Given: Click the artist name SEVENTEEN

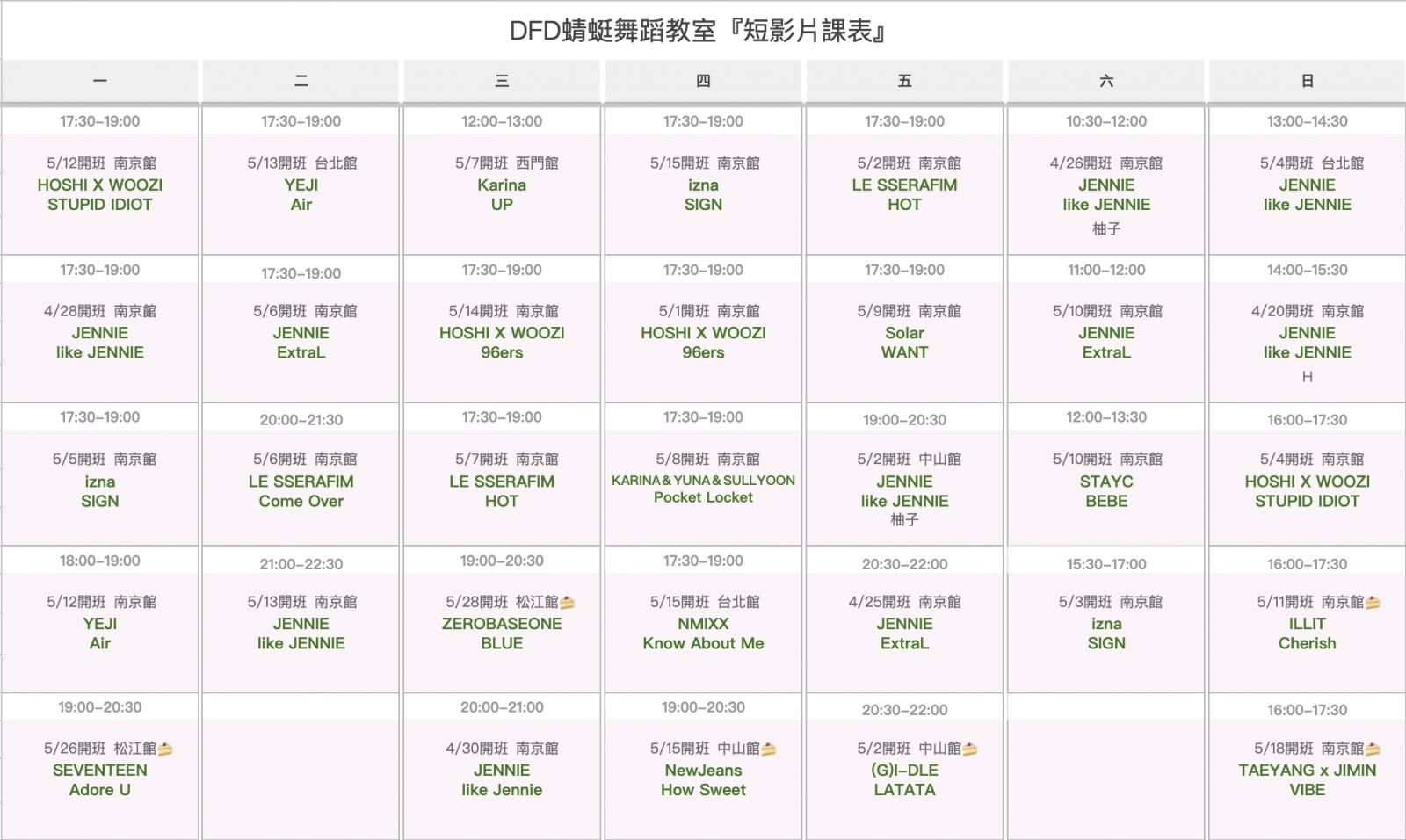Looking at the screenshot, I should tap(100, 771).
